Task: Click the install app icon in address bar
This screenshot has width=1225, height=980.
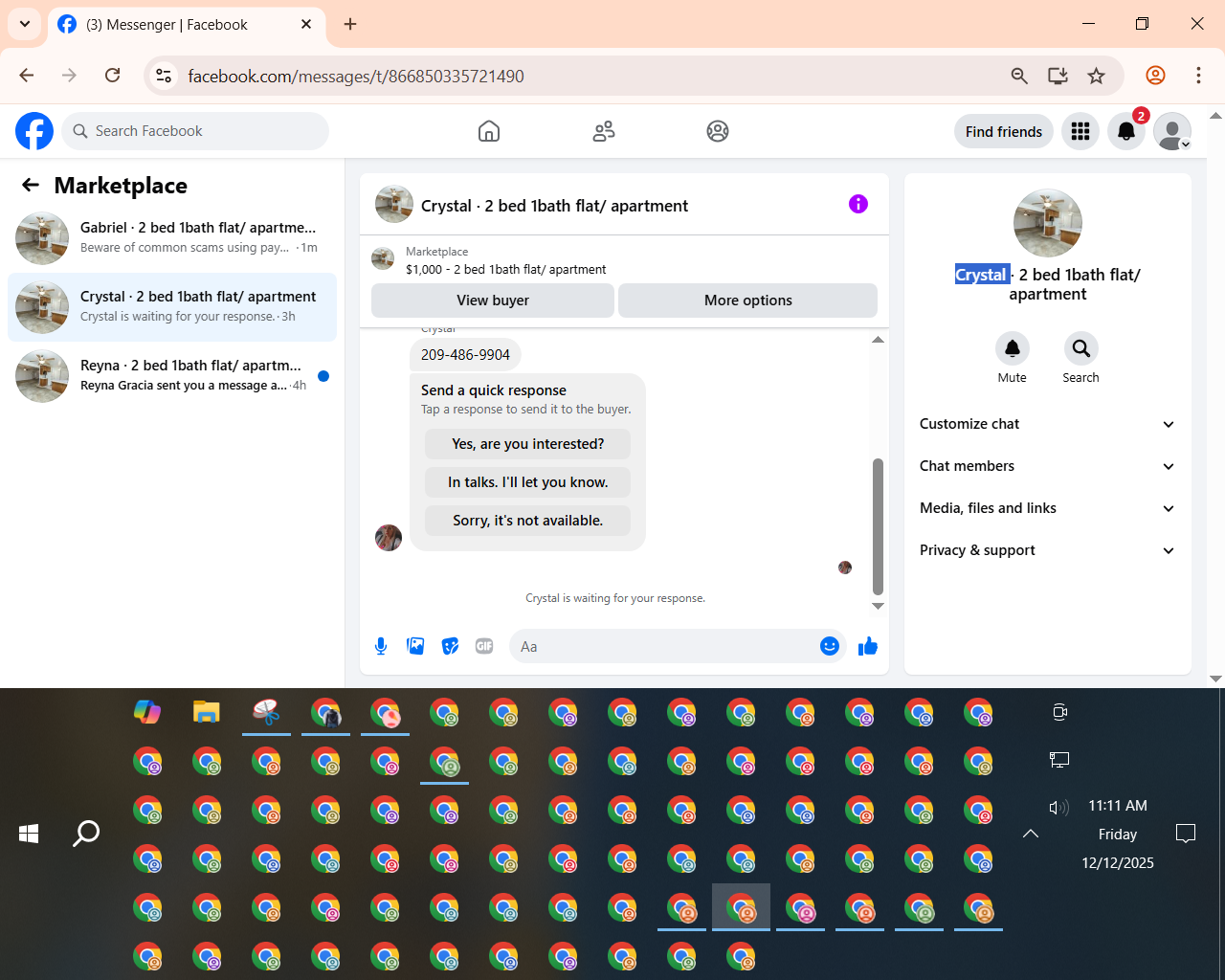Action: coord(1058,76)
